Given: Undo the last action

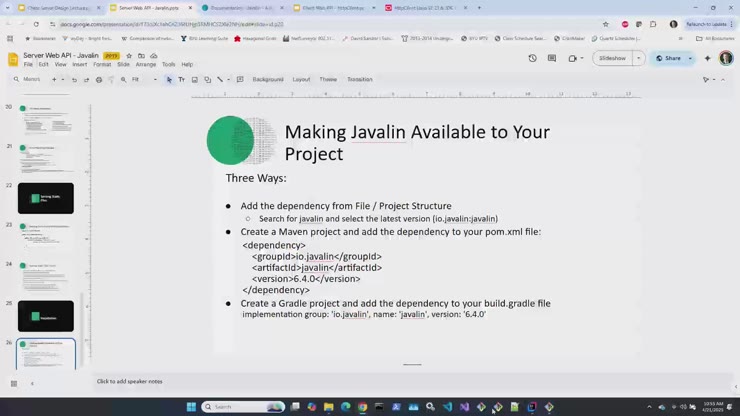Looking at the screenshot, I should tap(74, 79).
